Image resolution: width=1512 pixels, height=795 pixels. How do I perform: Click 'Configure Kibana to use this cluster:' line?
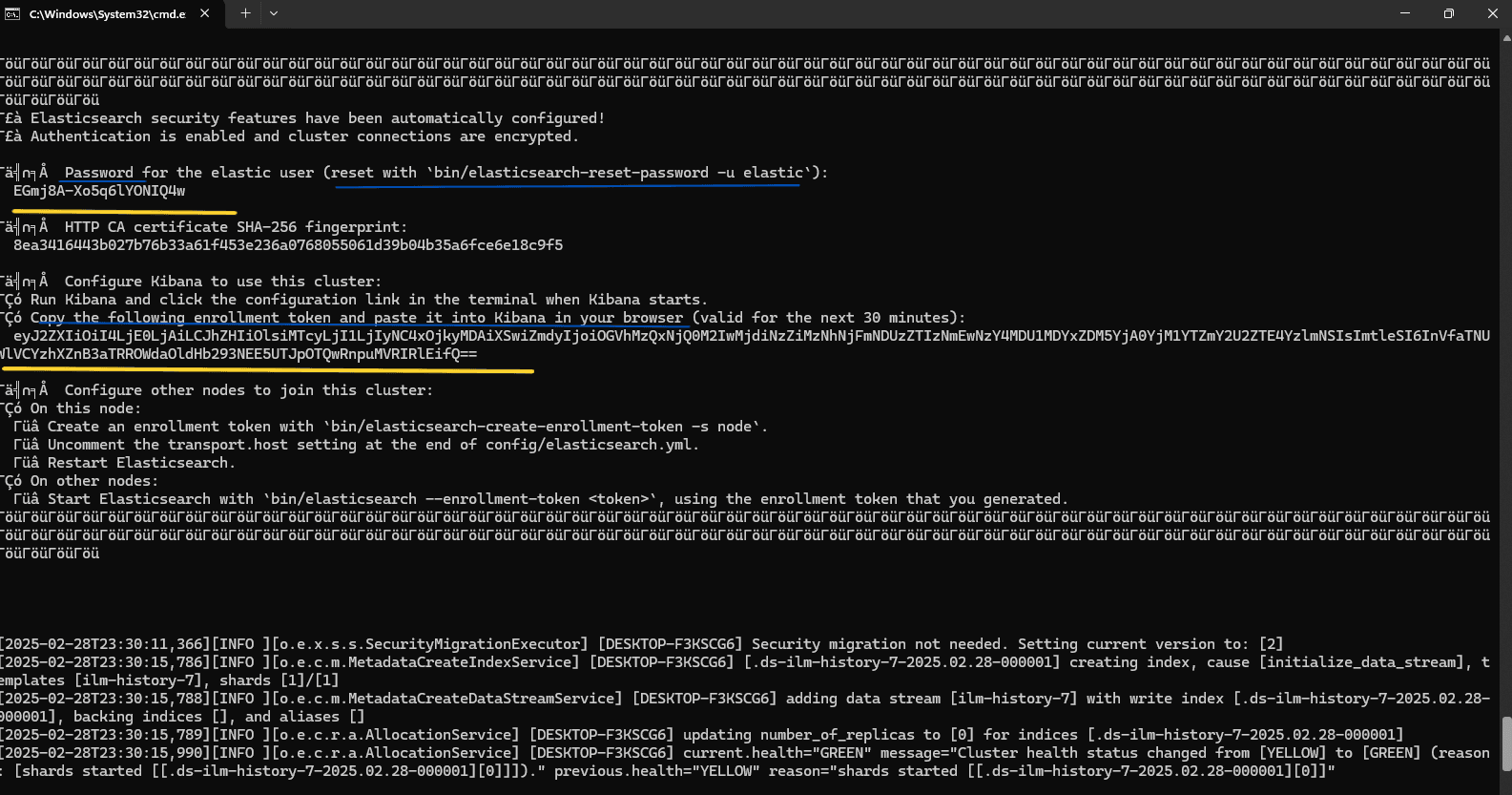click(x=222, y=282)
